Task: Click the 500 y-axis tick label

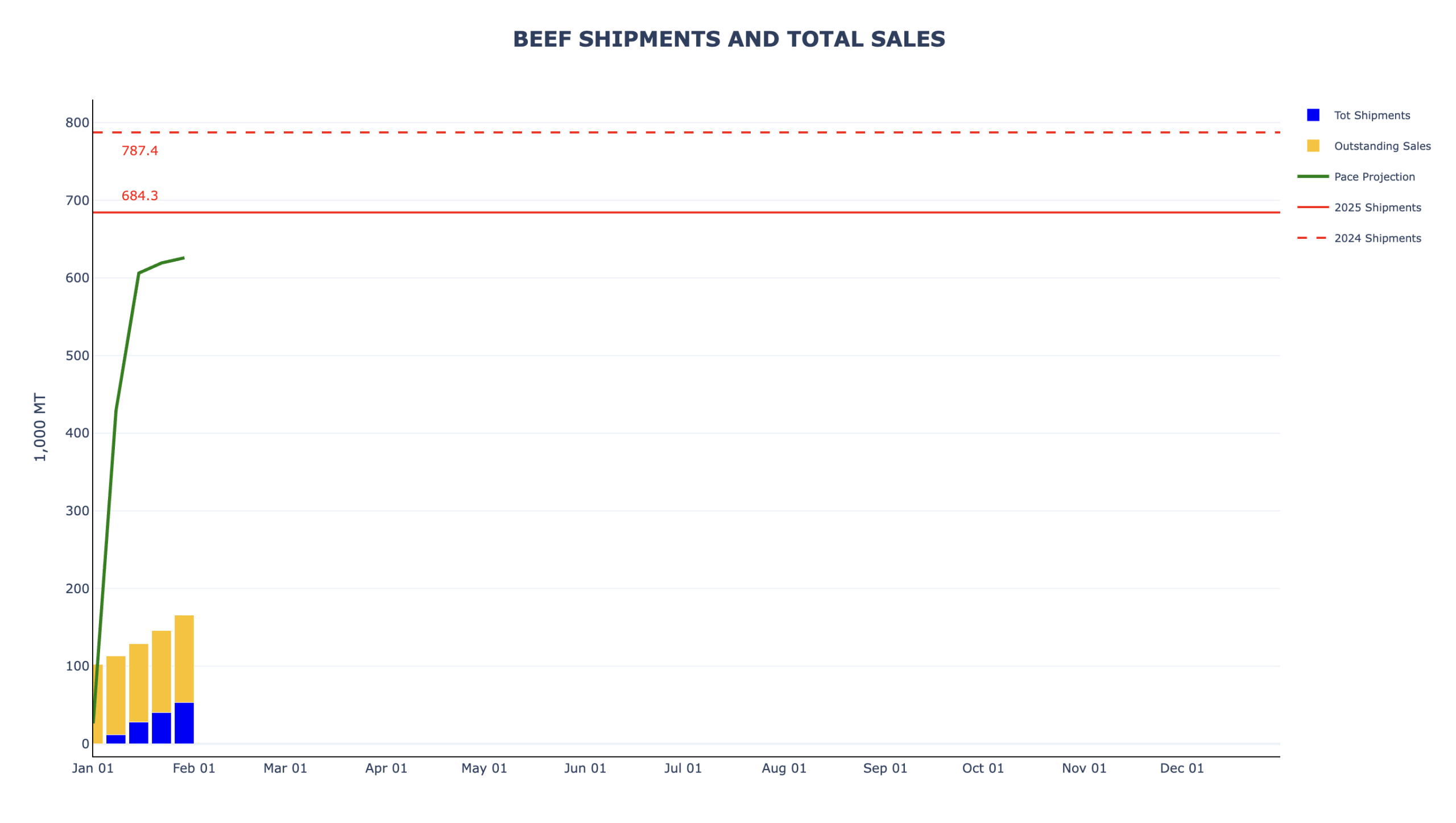Action: point(77,355)
